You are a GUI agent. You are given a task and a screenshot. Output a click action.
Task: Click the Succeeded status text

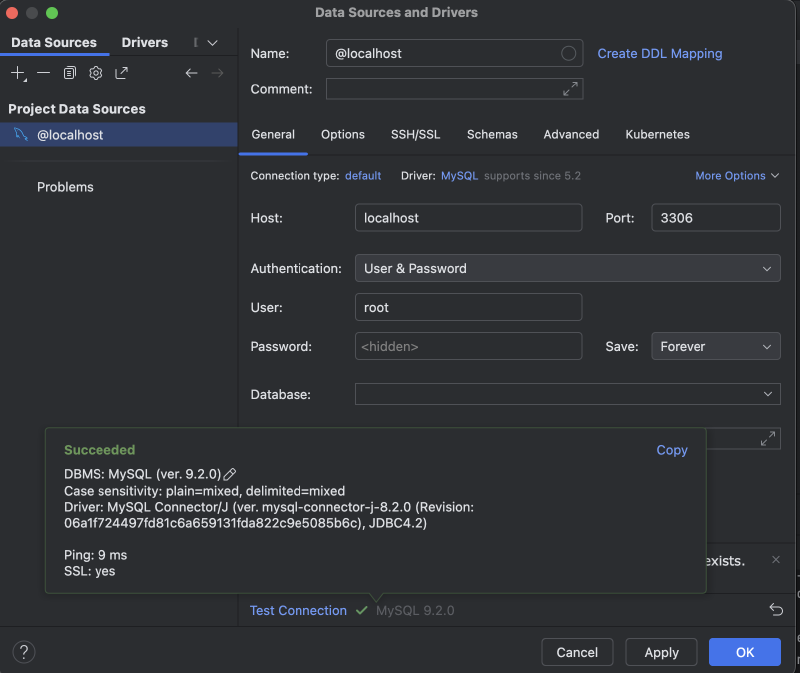click(99, 450)
